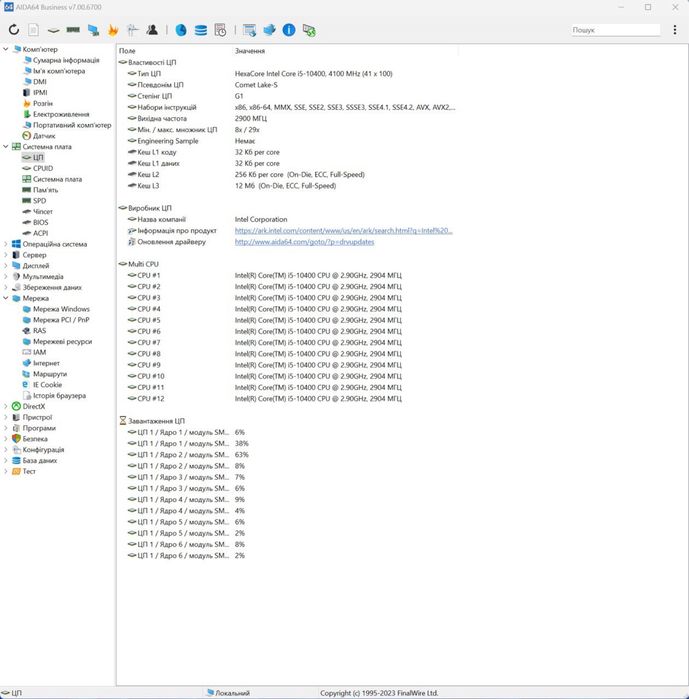Click the network monitors toolbar icon
The image size is (689, 699).
(93, 30)
